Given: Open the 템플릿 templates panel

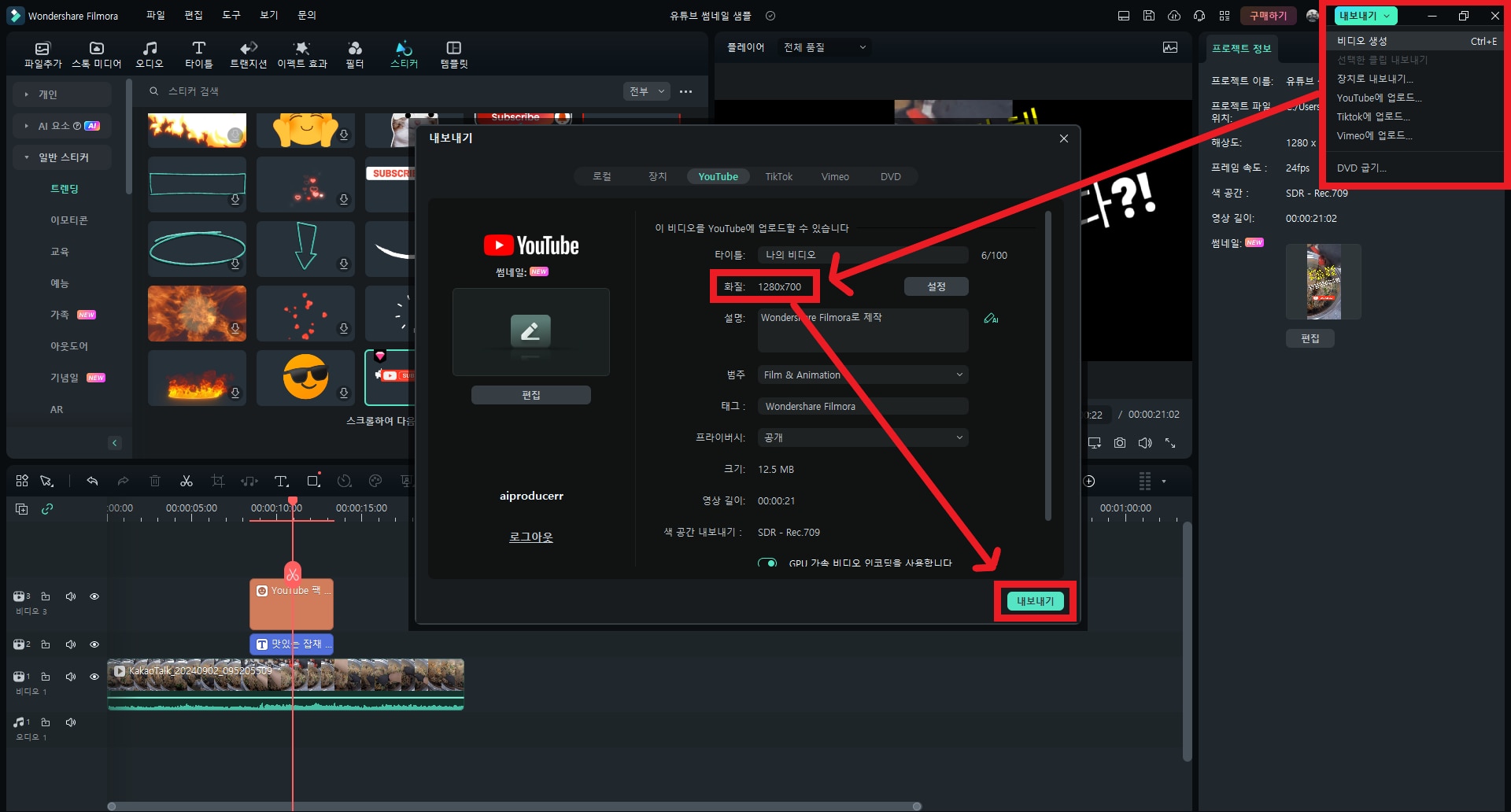Looking at the screenshot, I should coord(453,54).
